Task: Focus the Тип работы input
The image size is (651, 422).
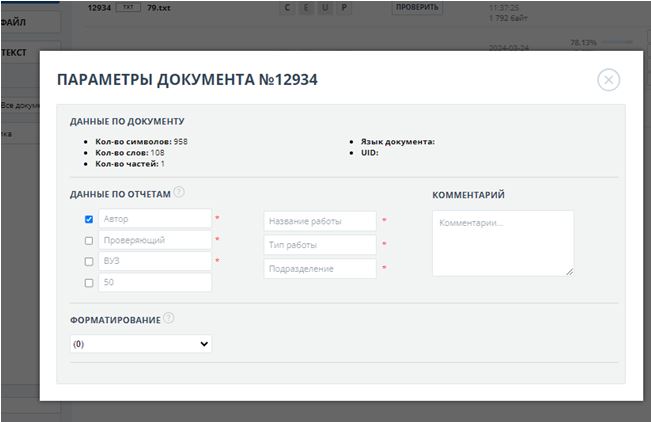Action: point(320,245)
